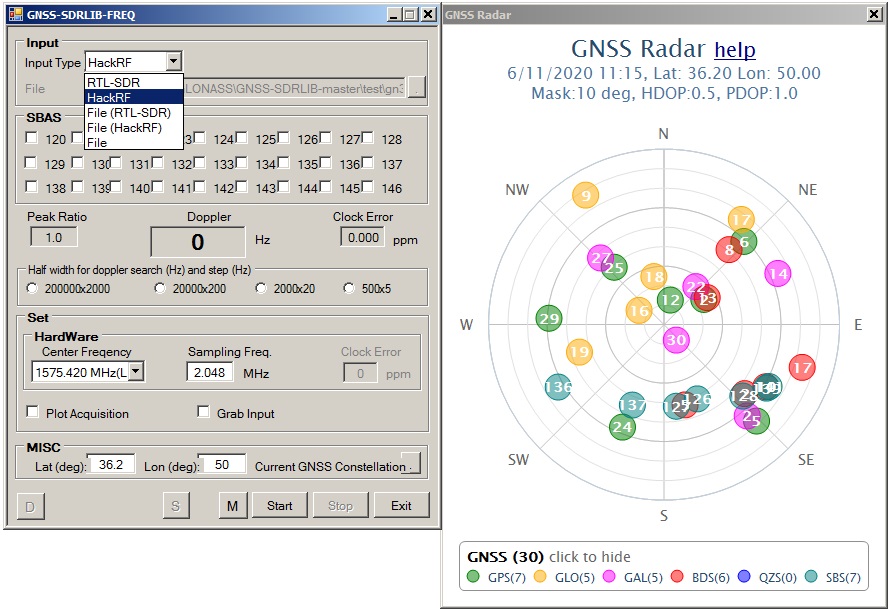This screenshot has height=612, width=893.
Task: Select green satellite 12 marker
Action: point(670,300)
